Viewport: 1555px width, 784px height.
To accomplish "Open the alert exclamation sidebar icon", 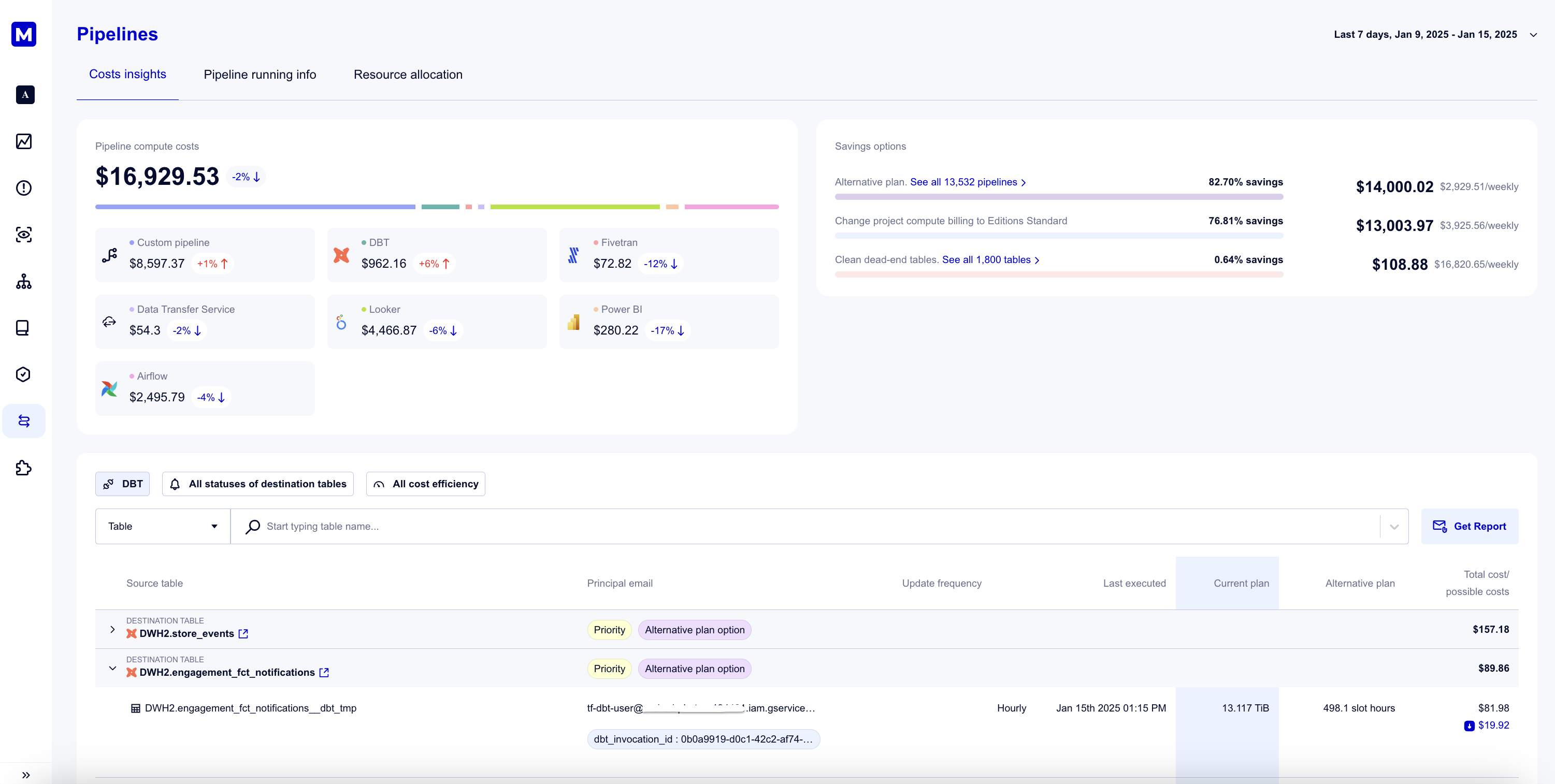I will tap(23, 187).
